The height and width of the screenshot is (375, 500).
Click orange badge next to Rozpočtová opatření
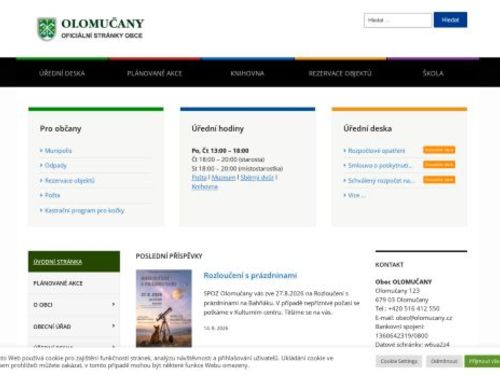point(439,150)
